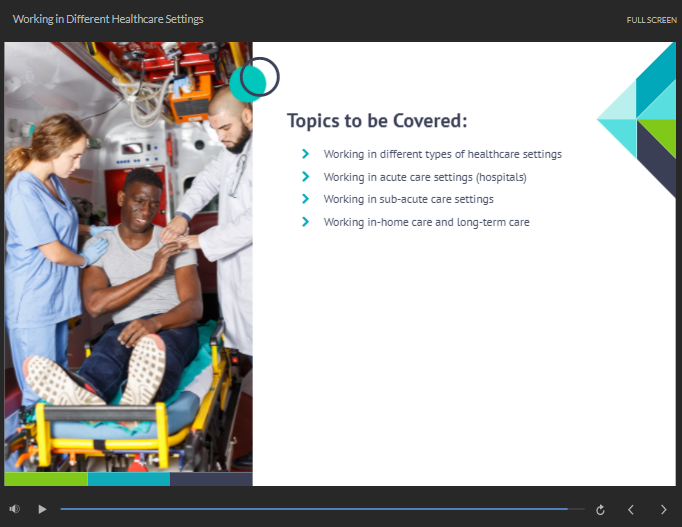Select "Working in-home care and long-term care"
Image resolution: width=682 pixels, height=527 pixels.
[426, 222]
